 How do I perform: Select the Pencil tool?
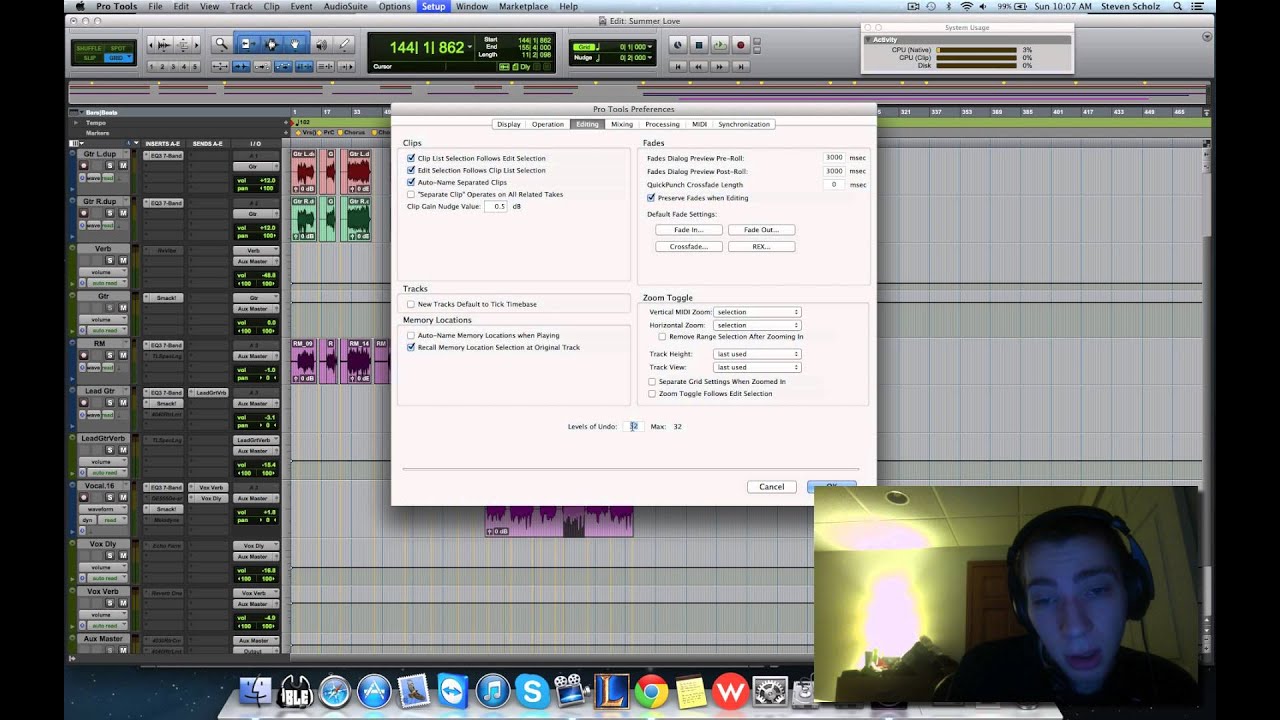[344, 44]
